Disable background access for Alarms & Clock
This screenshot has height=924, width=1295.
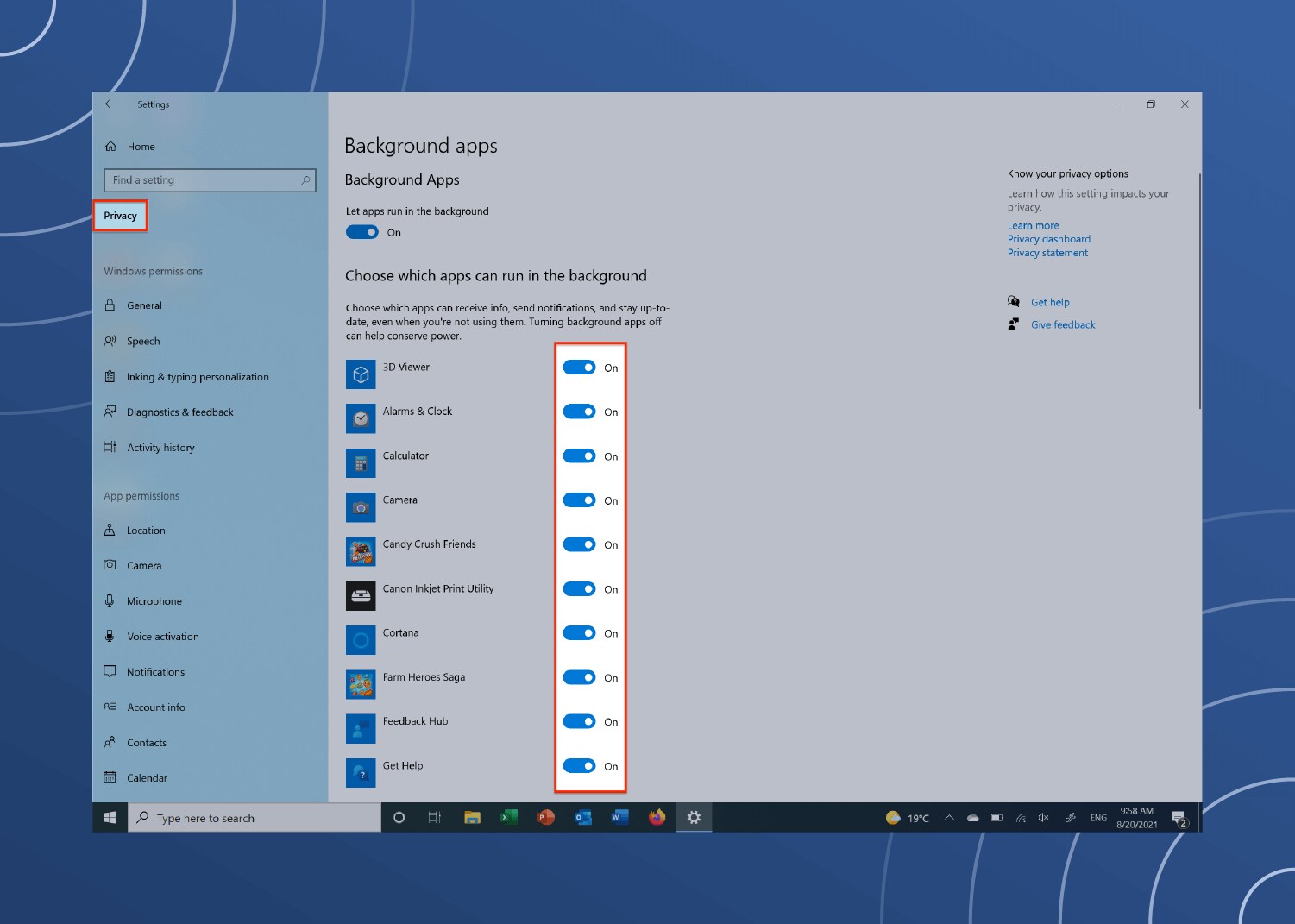tap(579, 412)
